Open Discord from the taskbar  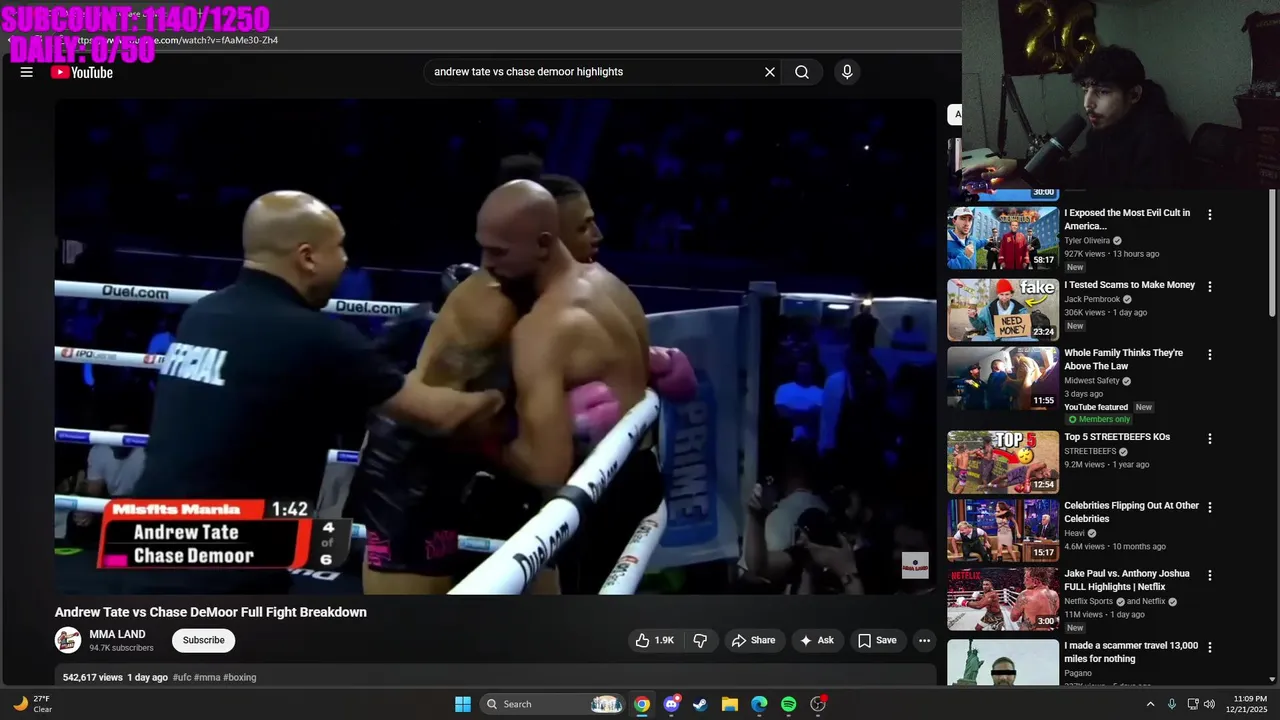671,704
